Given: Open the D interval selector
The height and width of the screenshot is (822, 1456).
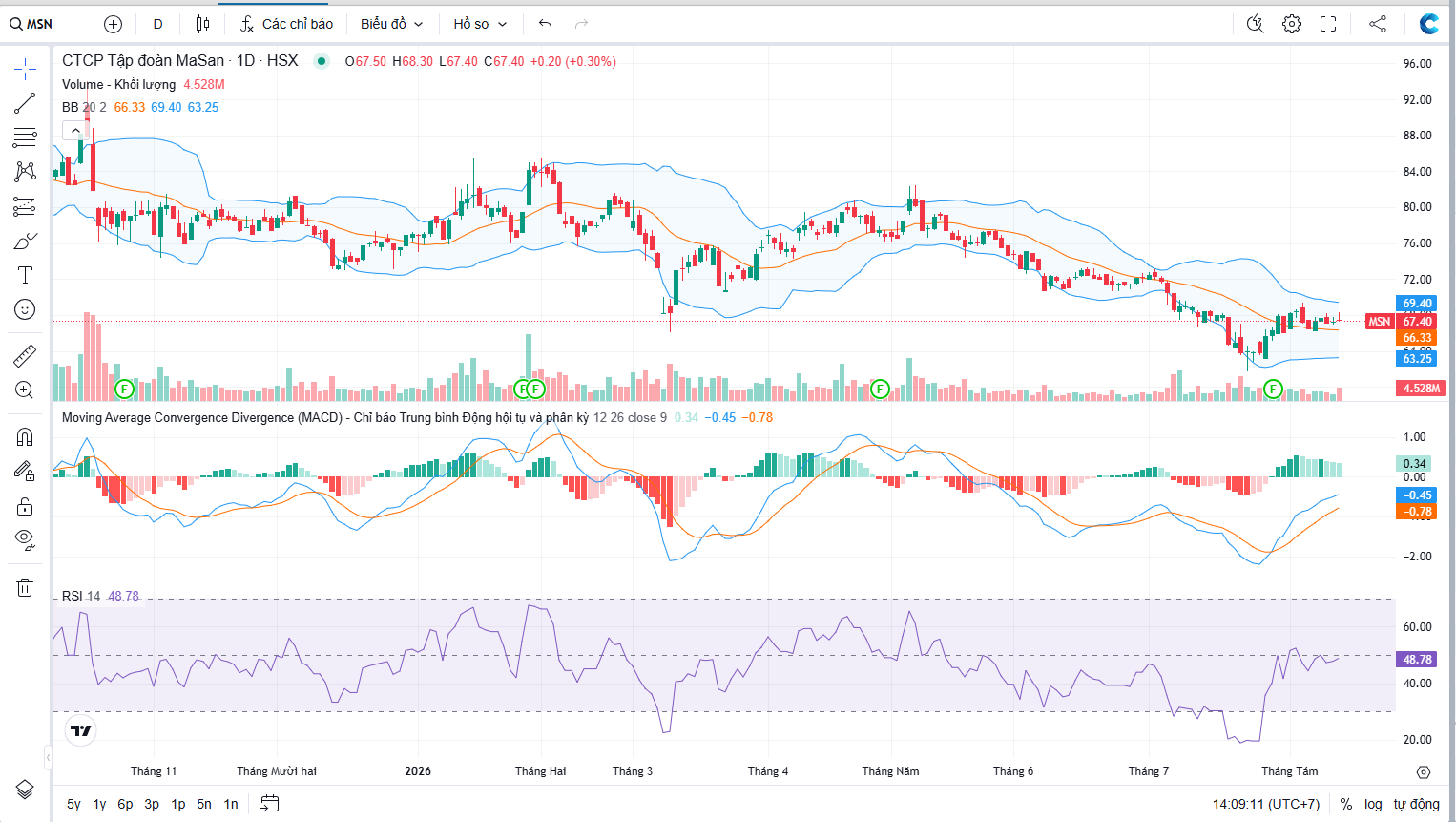Looking at the screenshot, I should coord(157,24).
